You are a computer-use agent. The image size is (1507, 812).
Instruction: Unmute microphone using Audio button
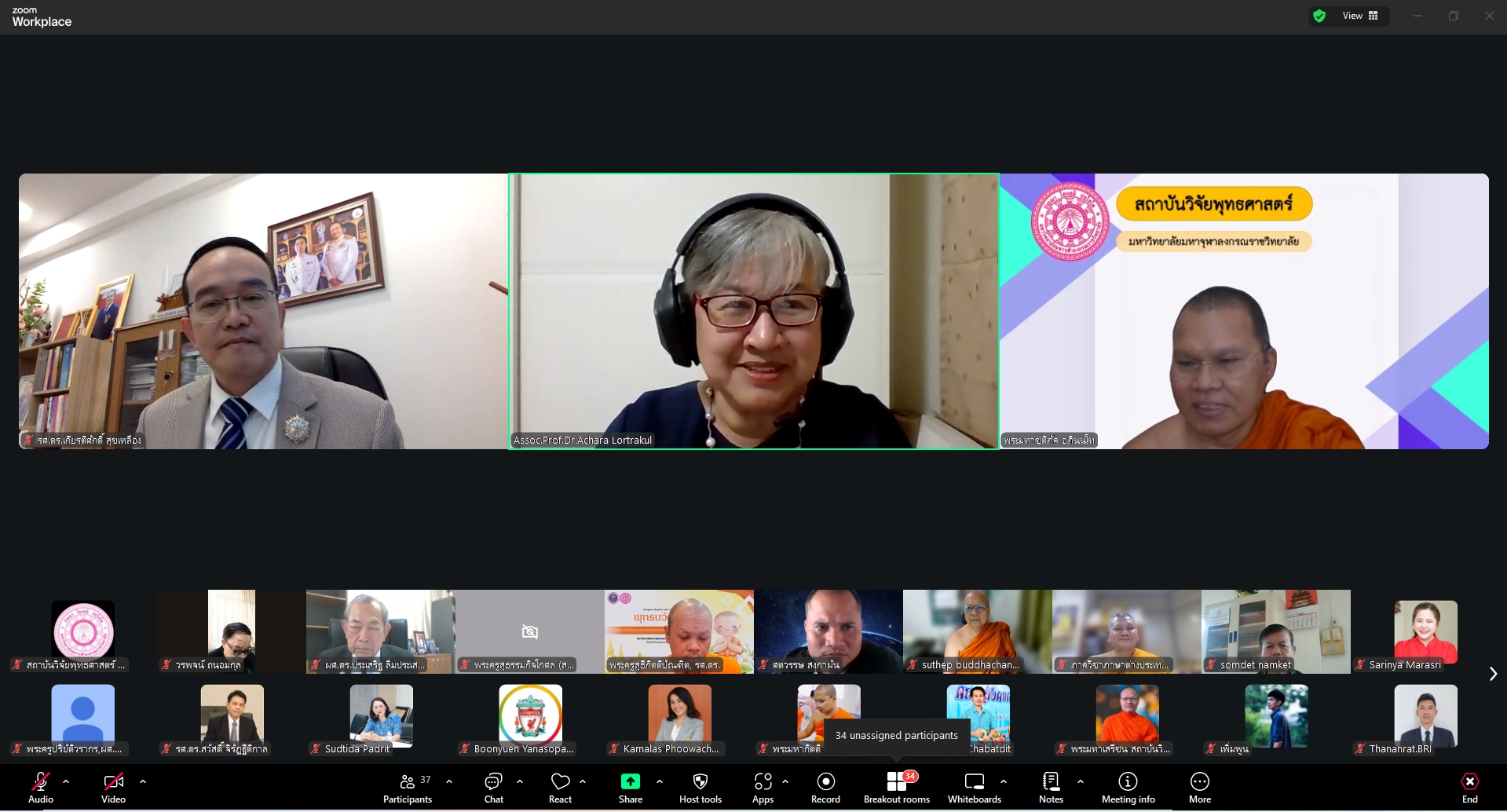click(x=41, y=788)
